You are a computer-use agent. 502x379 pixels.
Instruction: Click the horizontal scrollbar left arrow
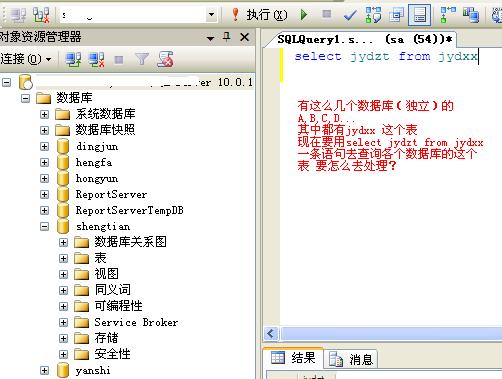[x=271, y=333]
